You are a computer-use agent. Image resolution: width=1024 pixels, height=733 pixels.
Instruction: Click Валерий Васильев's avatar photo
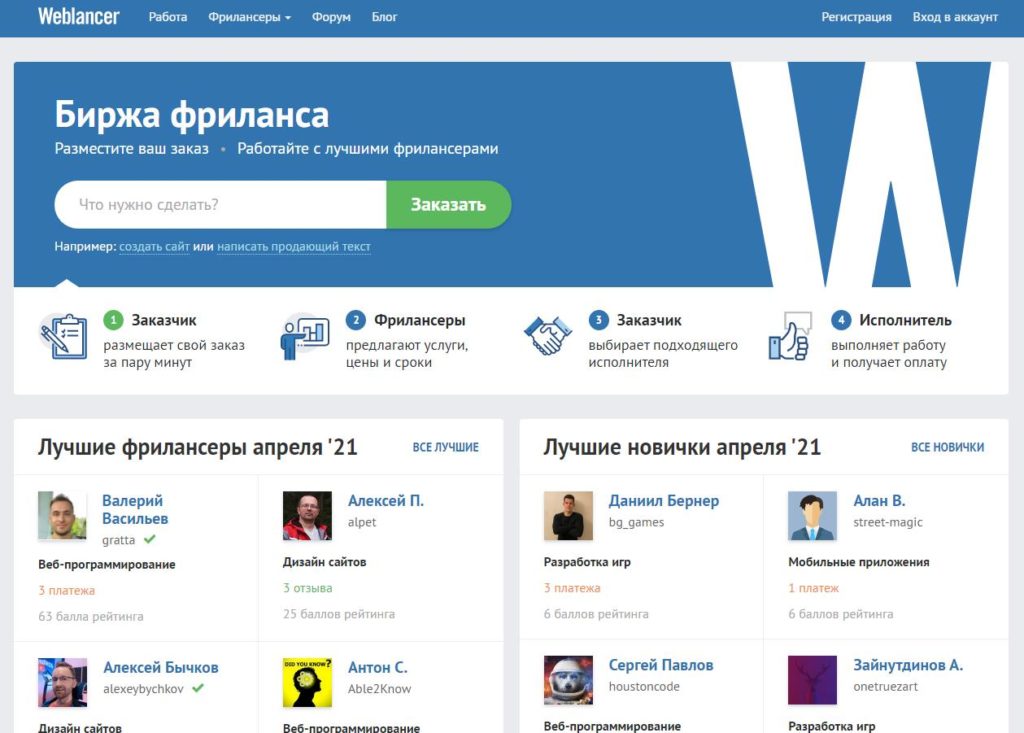click(x=62, y=515)
